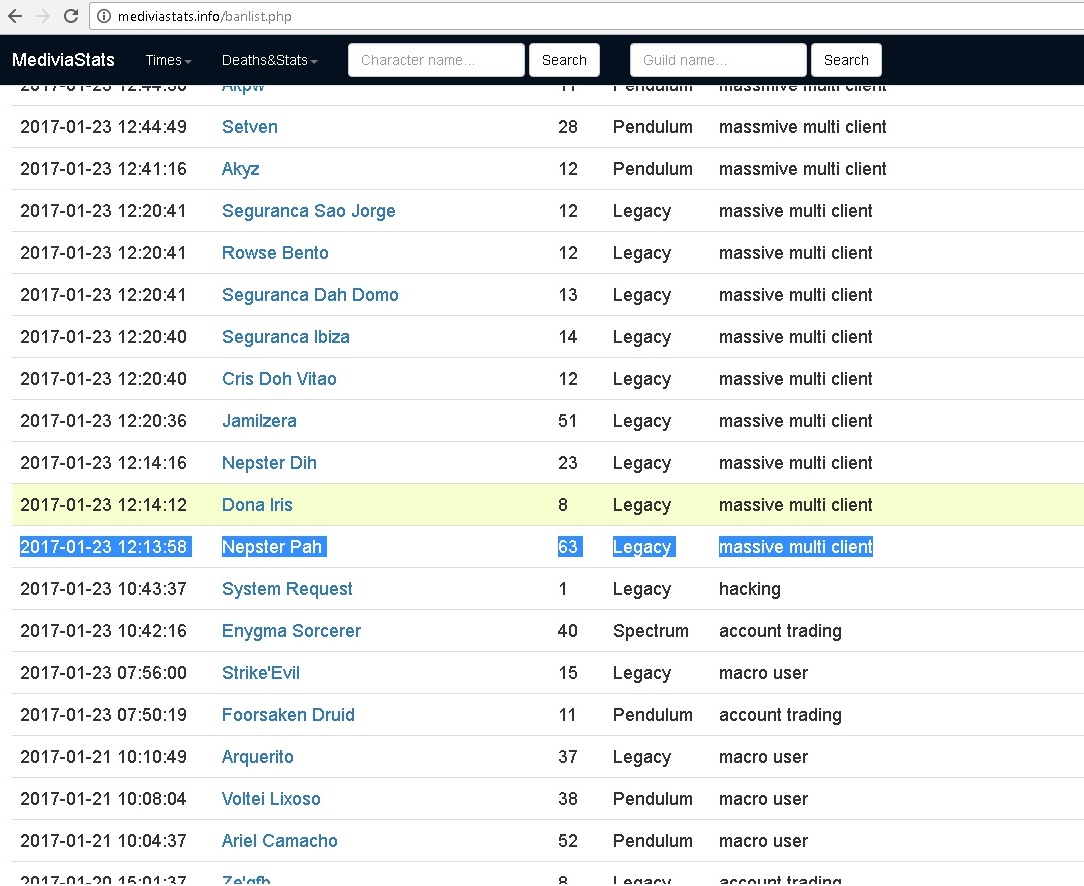
Task: Open the Dona Iris character link
Action: tap(257, 505)
